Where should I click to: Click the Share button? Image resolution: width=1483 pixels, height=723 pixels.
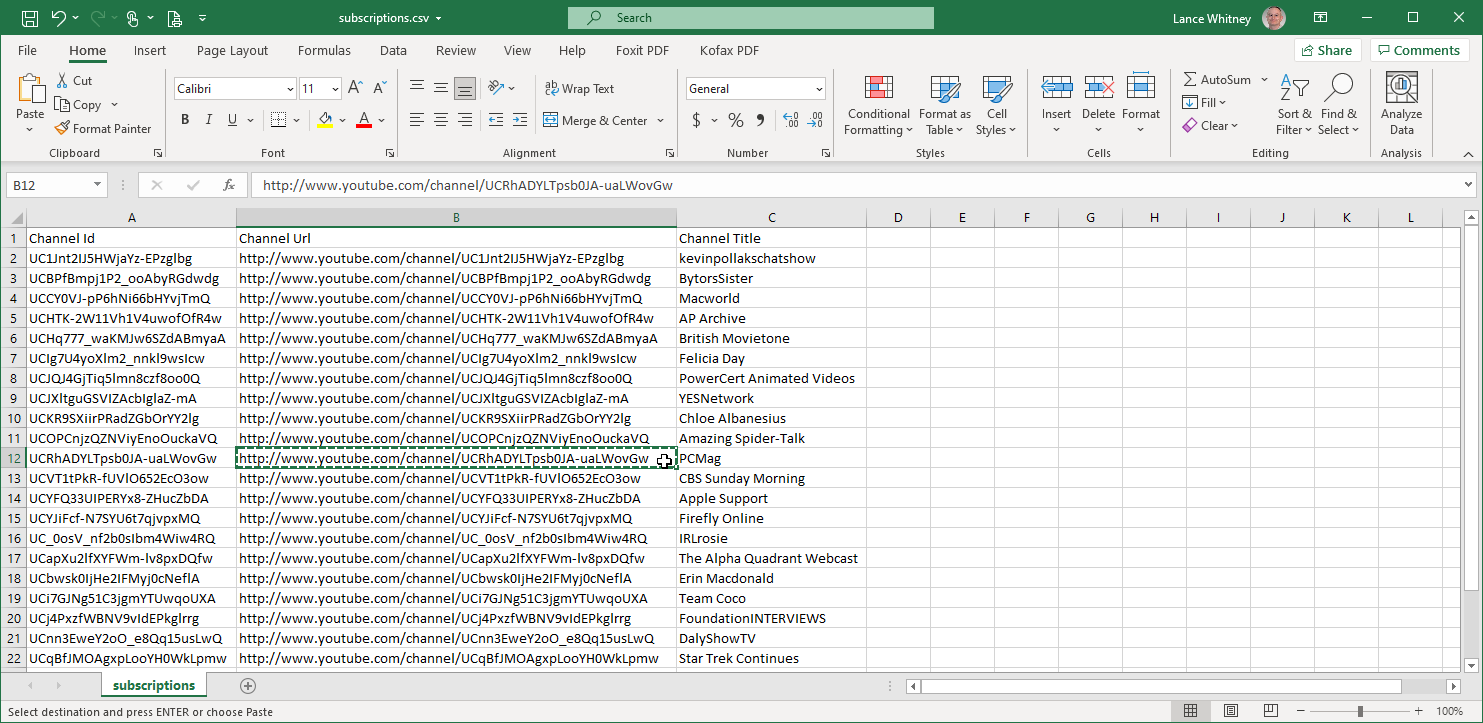point(1327,51)
